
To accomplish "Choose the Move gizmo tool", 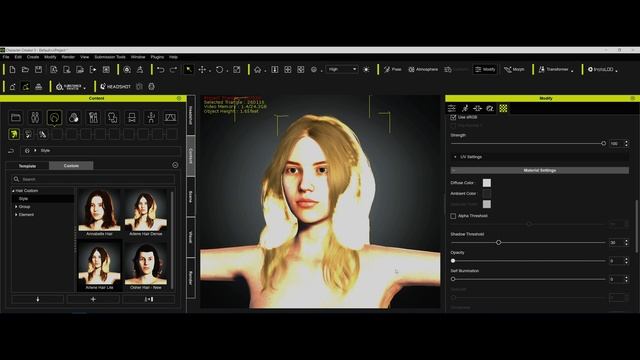I will [x=202, y=69].
